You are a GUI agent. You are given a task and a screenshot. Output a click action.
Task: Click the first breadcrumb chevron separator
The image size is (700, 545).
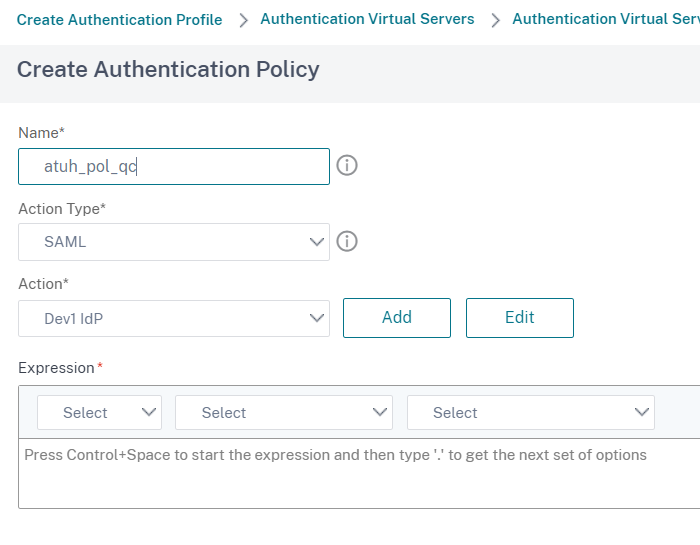click(x=243, y=20)
